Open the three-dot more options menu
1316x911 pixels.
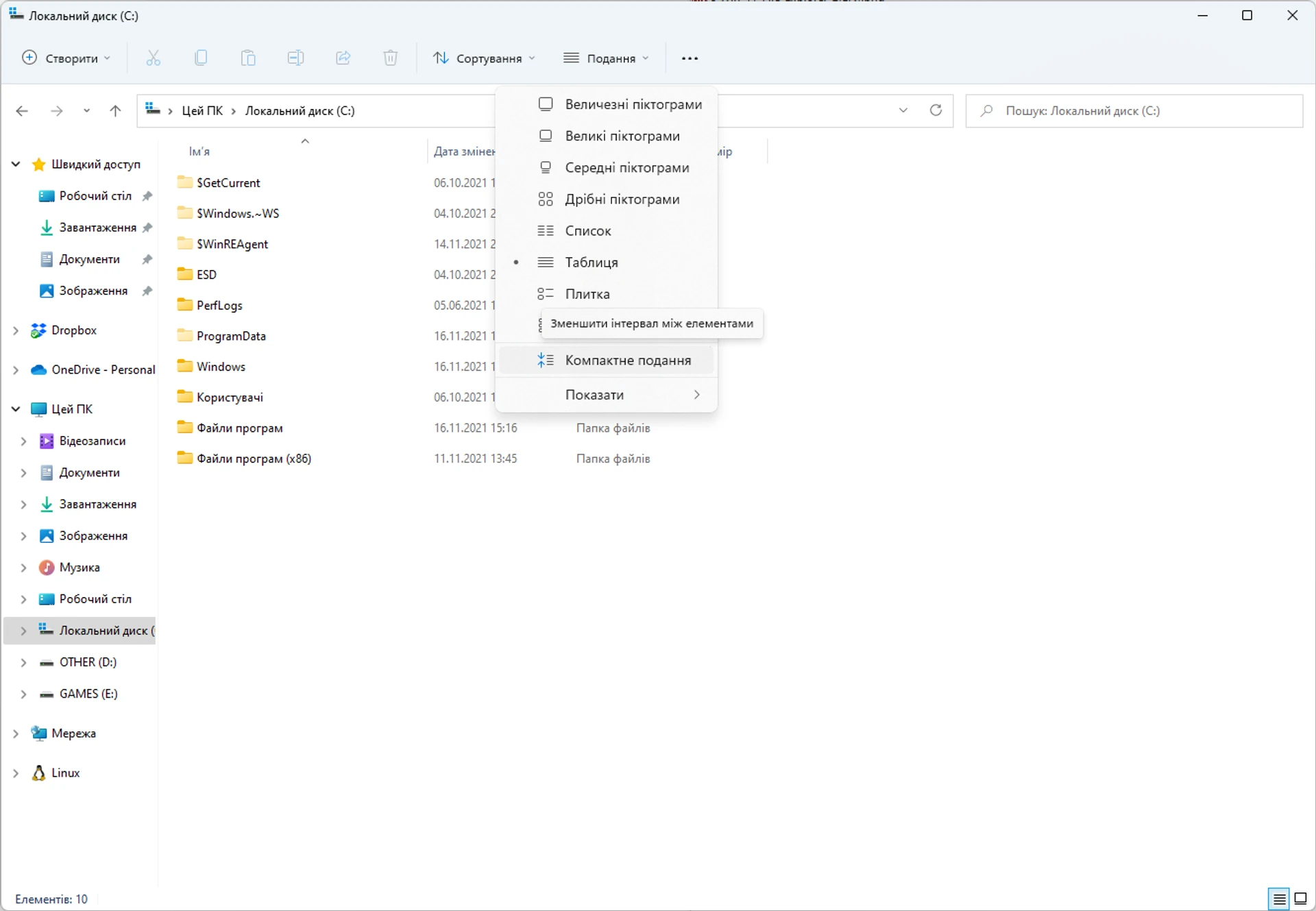[x=690, y=58]
